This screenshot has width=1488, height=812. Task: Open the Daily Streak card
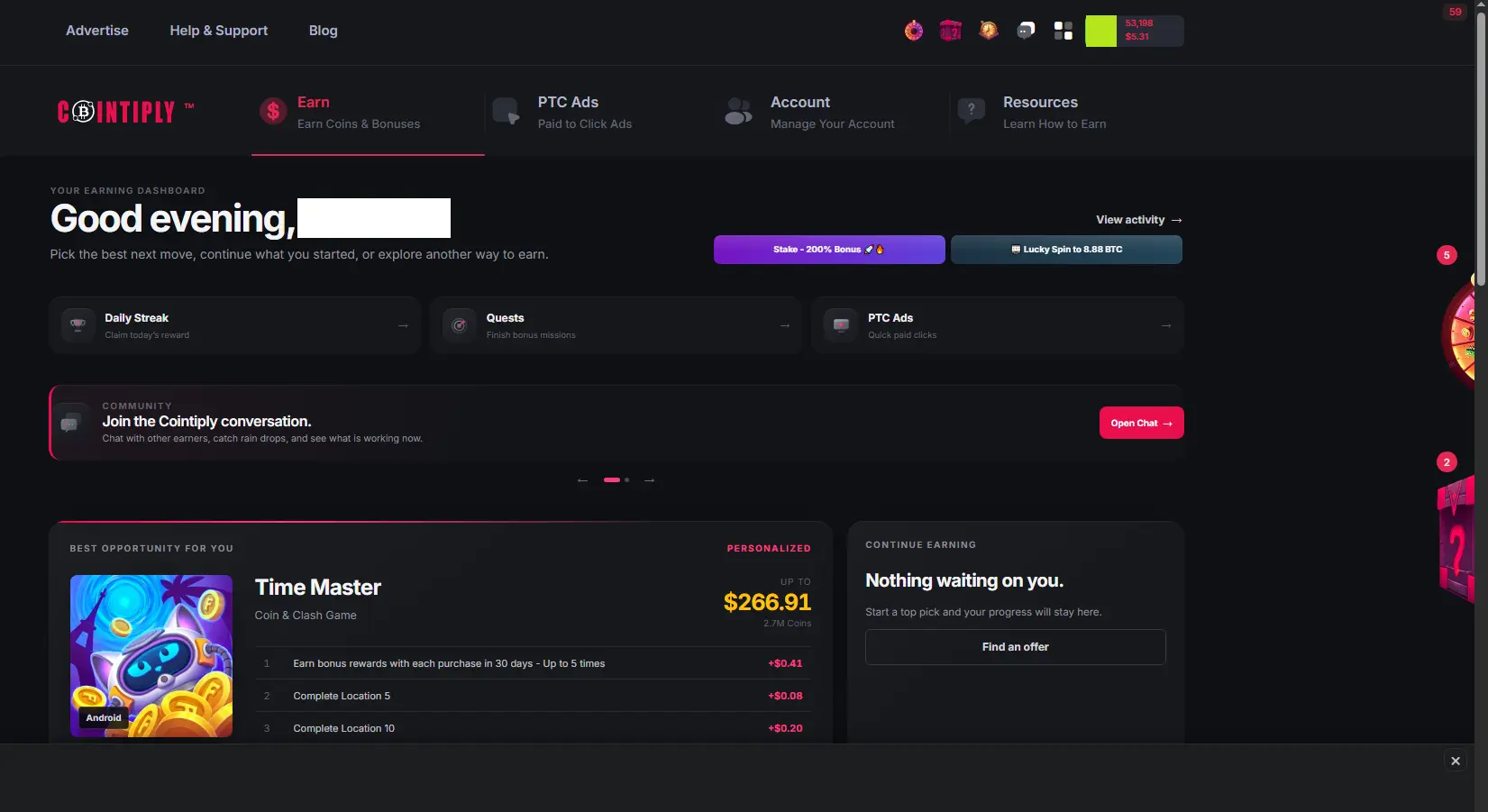coord(235,325)
